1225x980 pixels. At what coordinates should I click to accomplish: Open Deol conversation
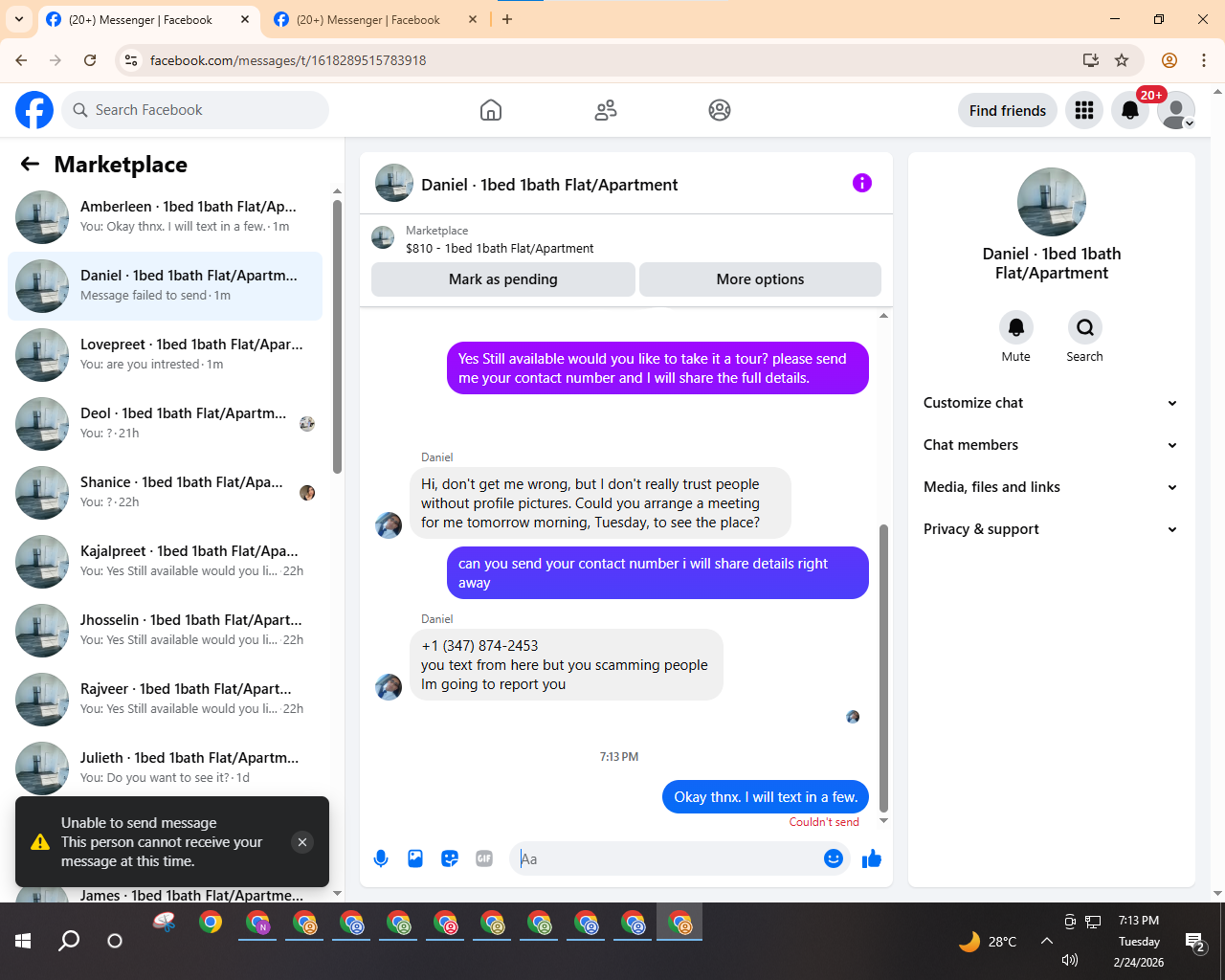(165, 424)
